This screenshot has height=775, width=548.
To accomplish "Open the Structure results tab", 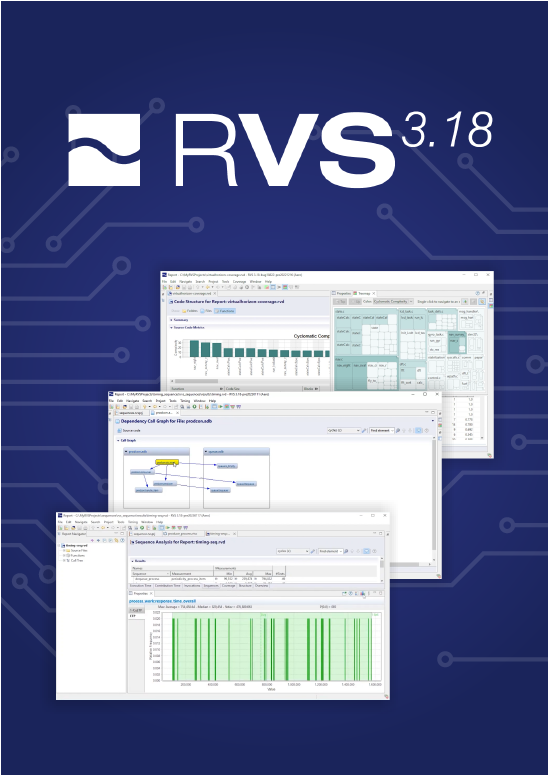I will click(245, 585).
